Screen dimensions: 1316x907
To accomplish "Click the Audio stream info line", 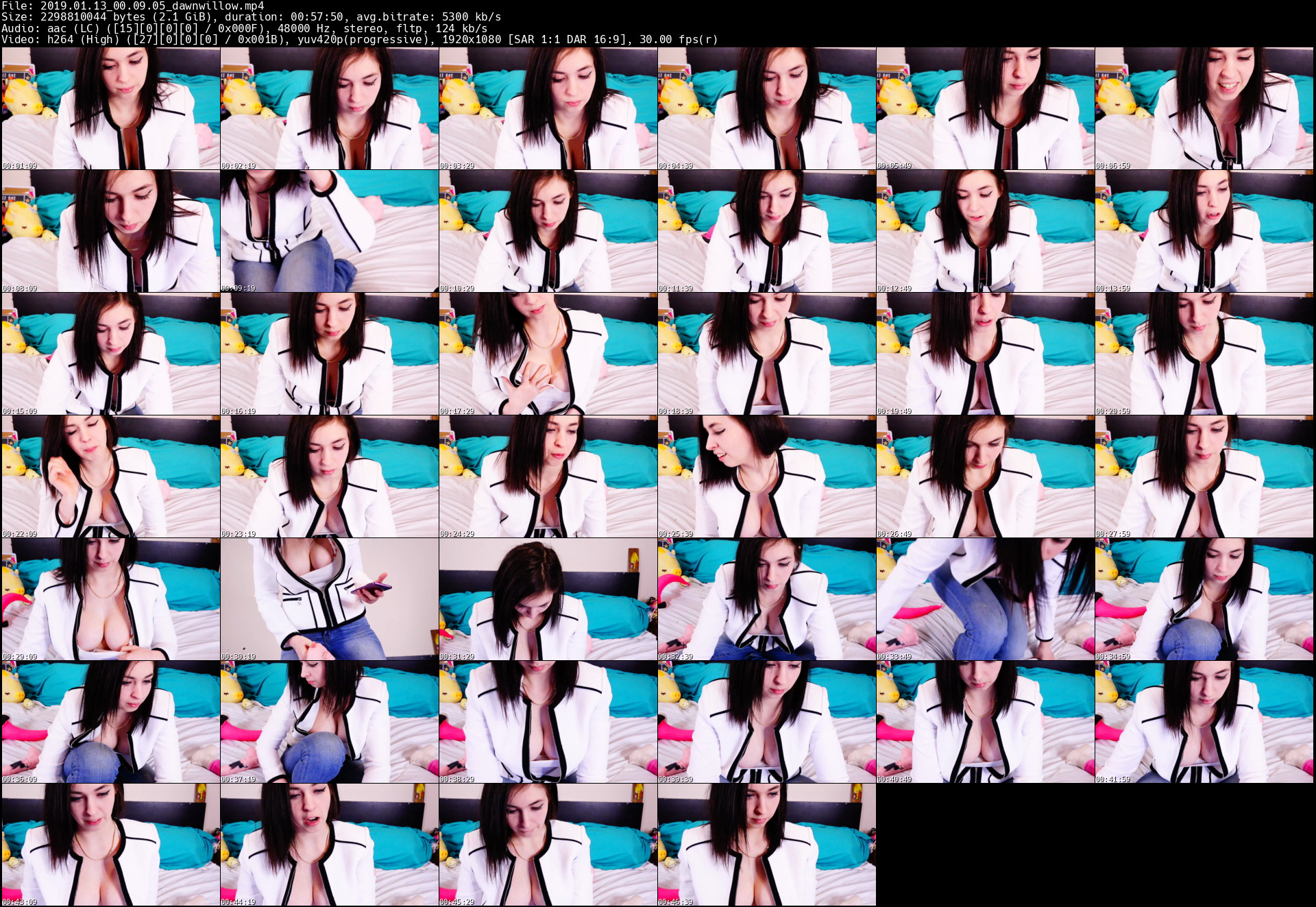I will pyautogui.click(x=244, y=28).
